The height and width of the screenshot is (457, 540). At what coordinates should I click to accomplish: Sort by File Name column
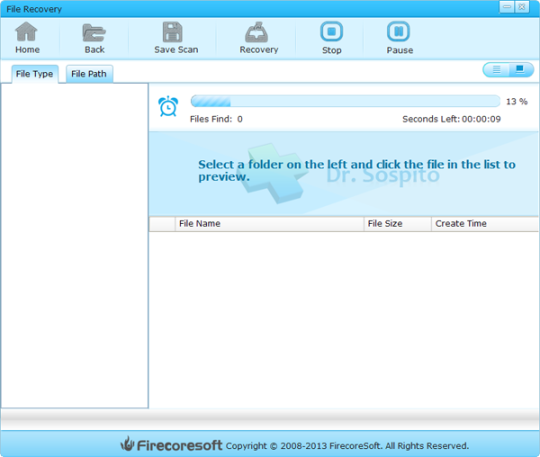pyautogui.click(x=269, y=224)
